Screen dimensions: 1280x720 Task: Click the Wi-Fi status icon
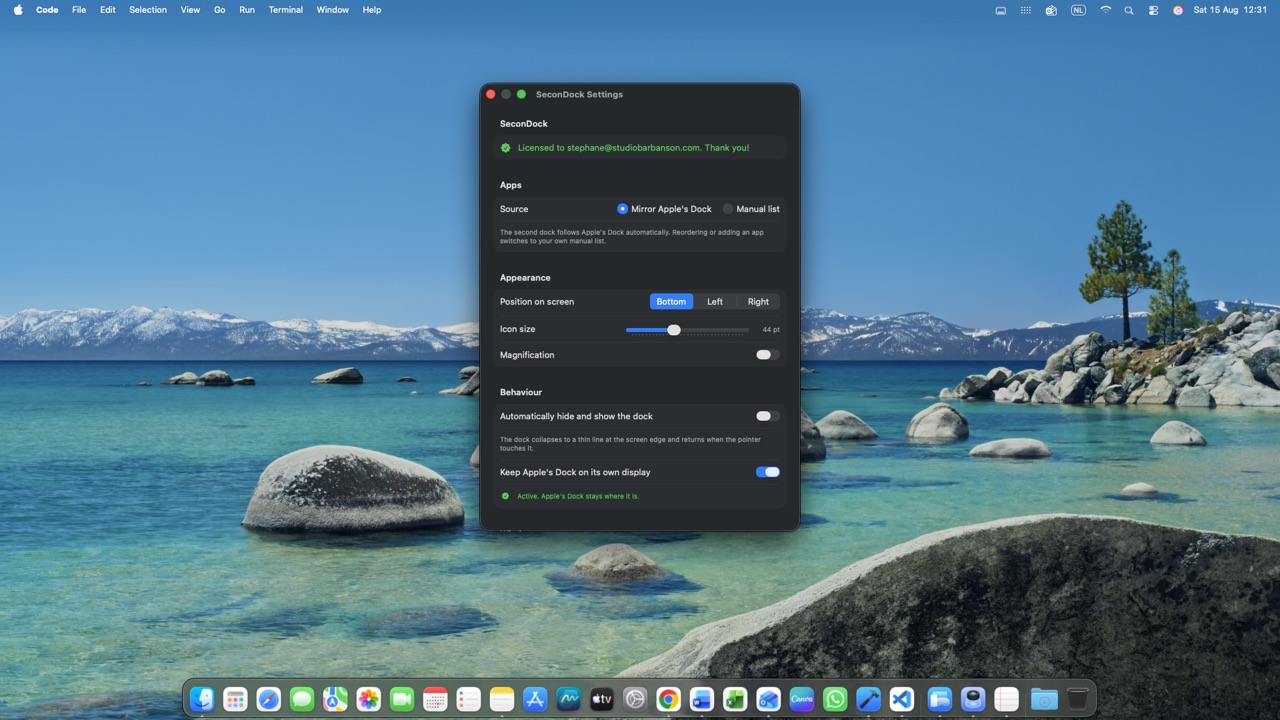[1105, 10]
